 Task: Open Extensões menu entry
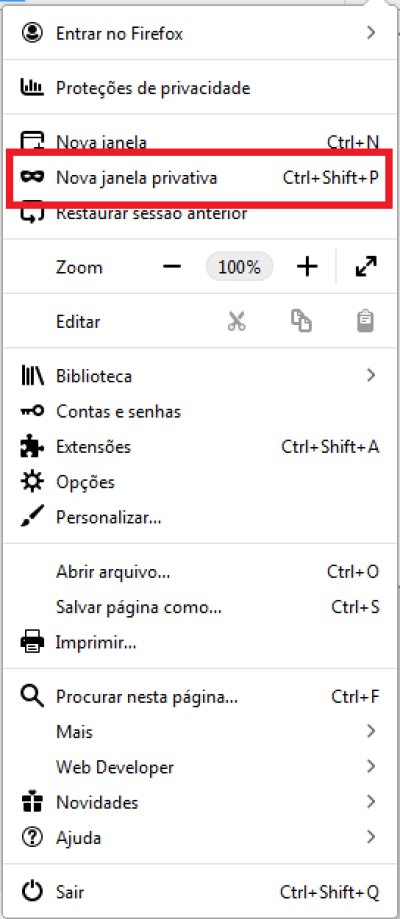[200, 447]
